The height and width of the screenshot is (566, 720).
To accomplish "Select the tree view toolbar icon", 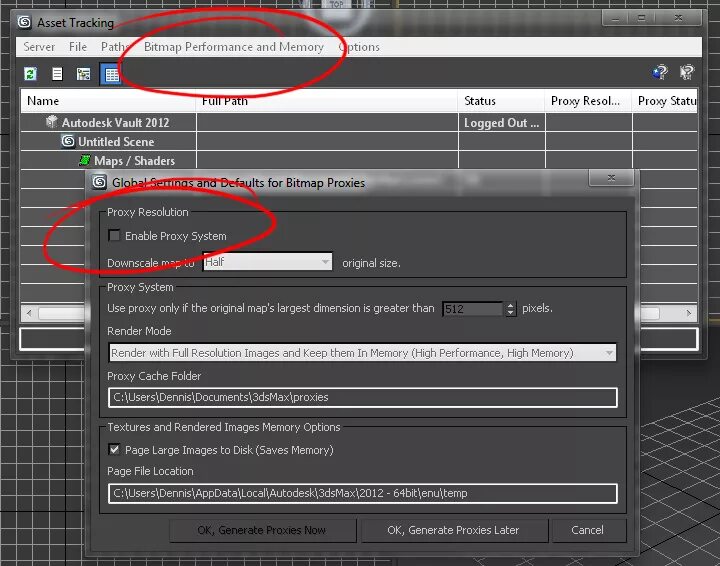I will tap(84, 74).
